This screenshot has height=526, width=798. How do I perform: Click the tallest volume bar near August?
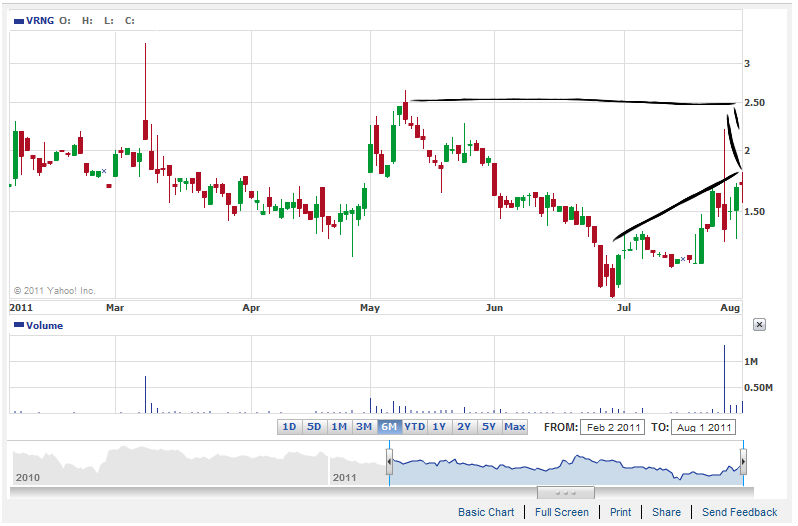[x=724, y=379]
